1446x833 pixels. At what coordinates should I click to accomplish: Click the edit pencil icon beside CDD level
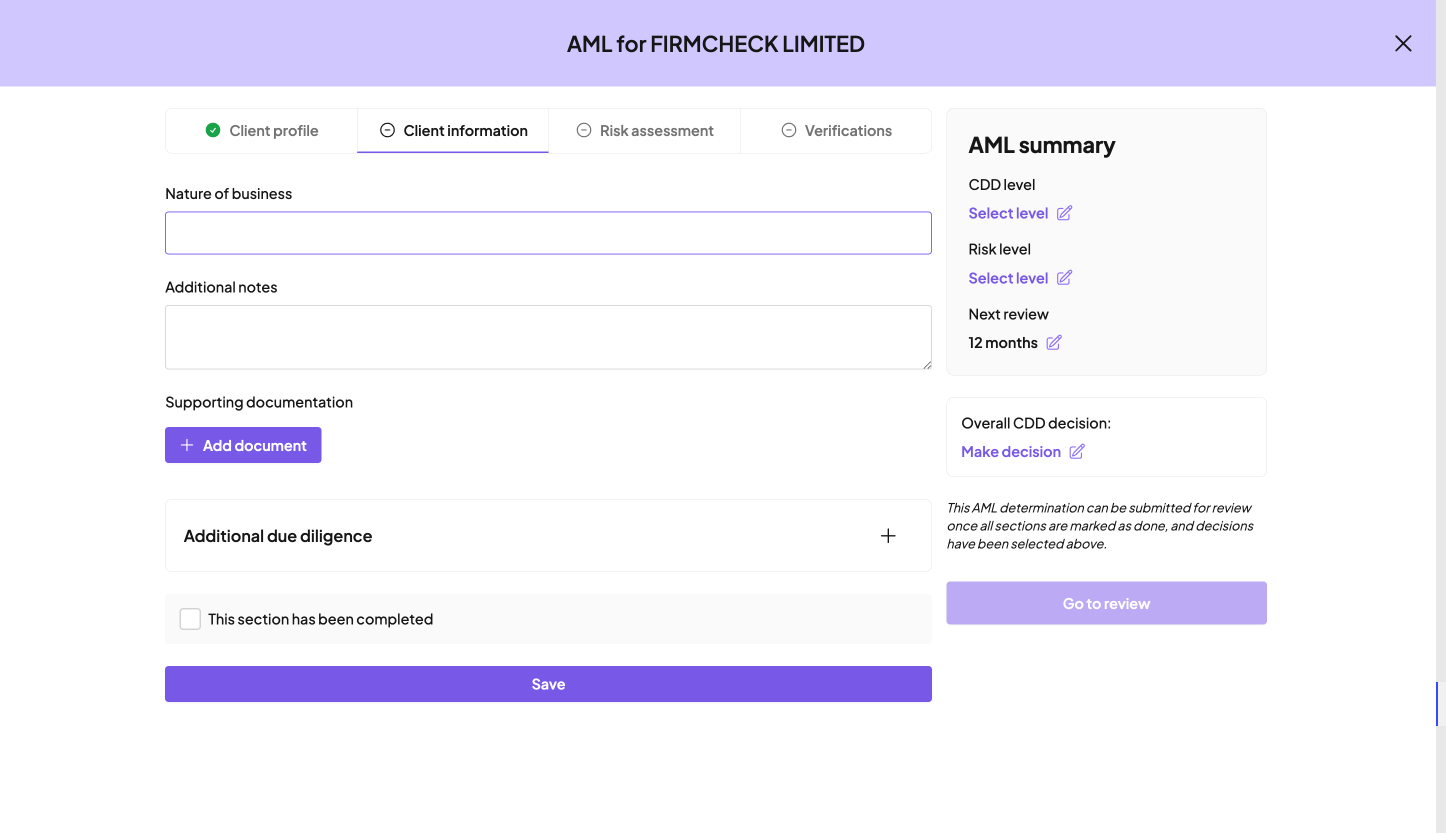coord(1064,213)
